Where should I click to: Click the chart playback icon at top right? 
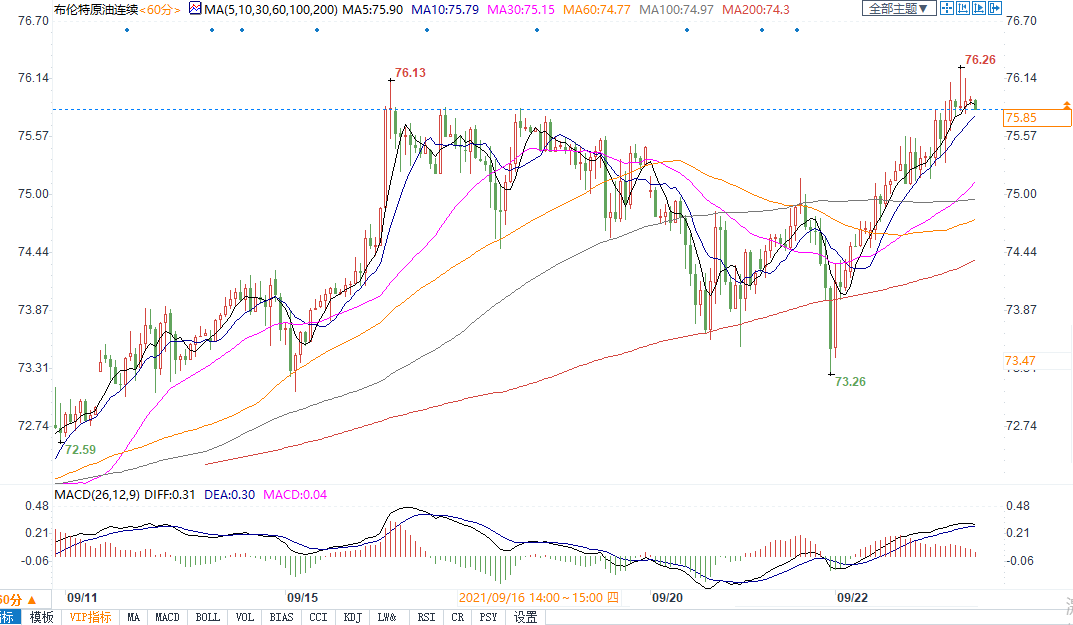pos(977,9)
